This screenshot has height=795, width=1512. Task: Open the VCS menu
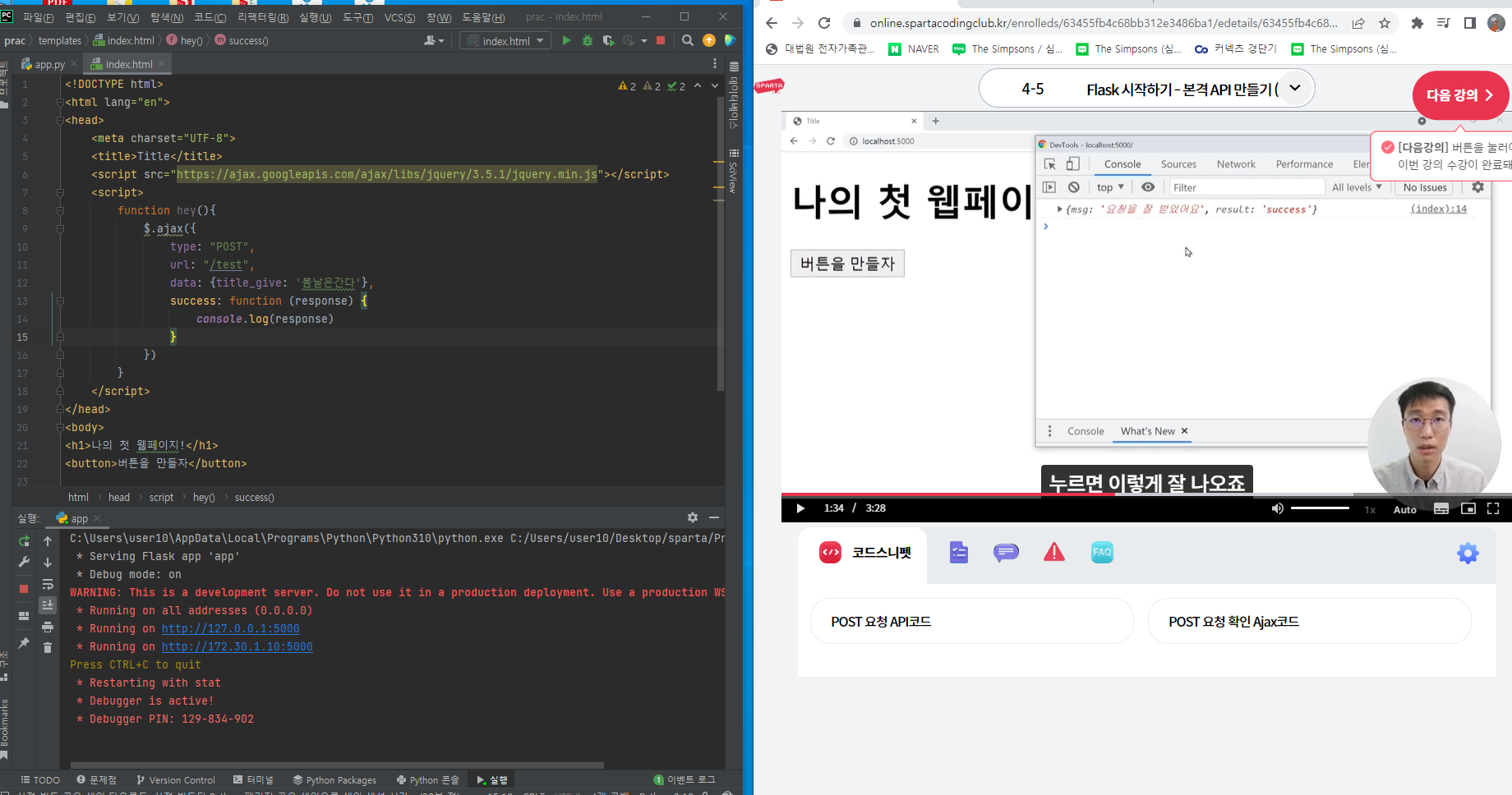(399, 17)
